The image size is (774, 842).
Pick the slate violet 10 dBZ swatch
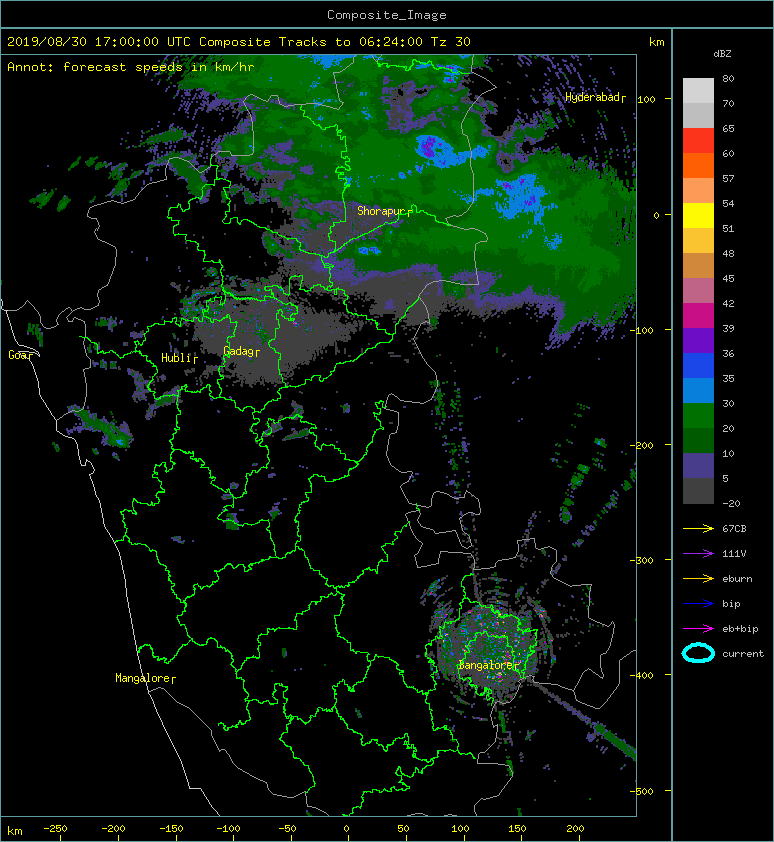[698, 466]
